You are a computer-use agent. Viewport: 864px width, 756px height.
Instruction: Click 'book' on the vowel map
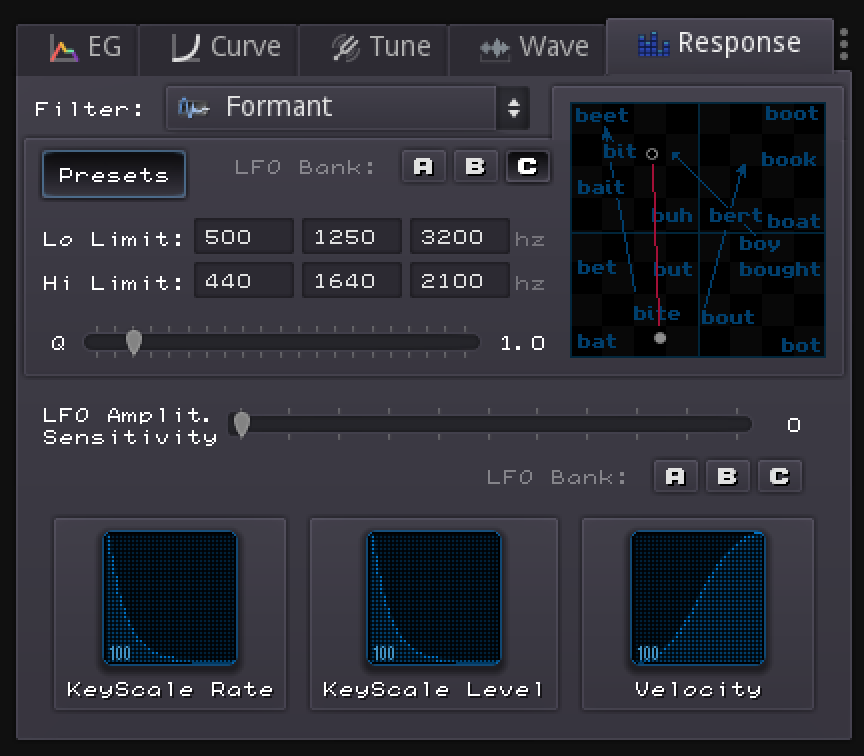click(x=789, y=160)
